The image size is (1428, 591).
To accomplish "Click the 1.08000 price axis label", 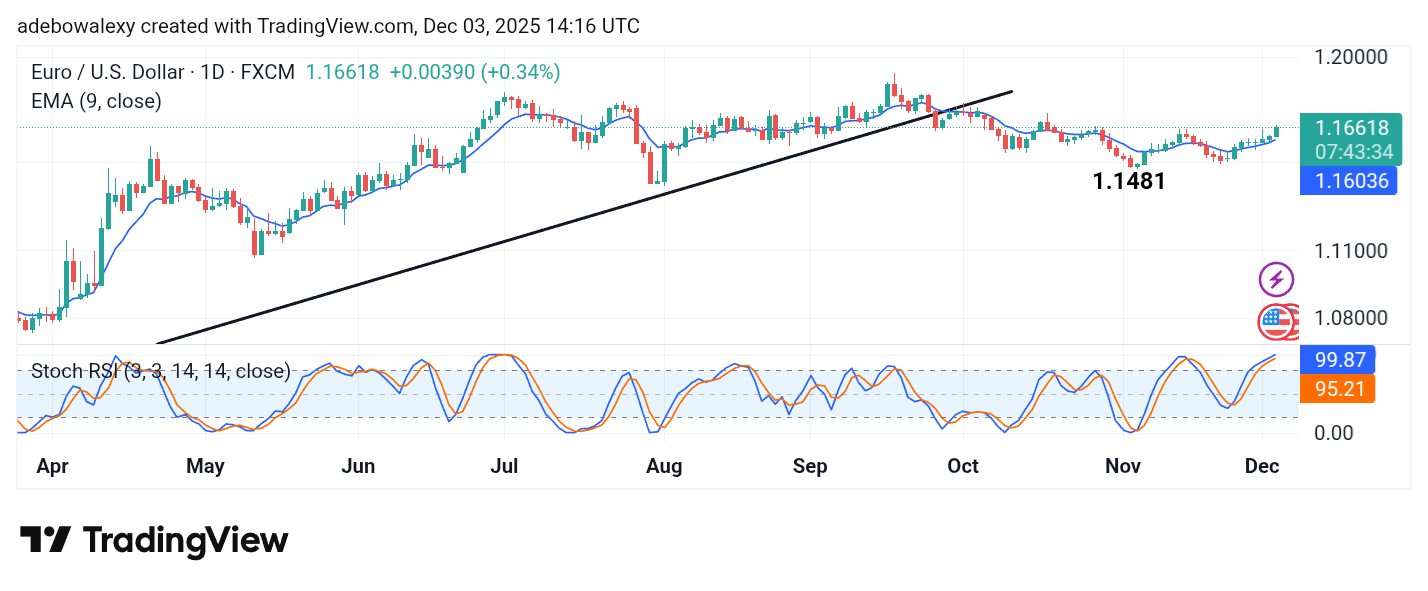I will (1352, 318).
